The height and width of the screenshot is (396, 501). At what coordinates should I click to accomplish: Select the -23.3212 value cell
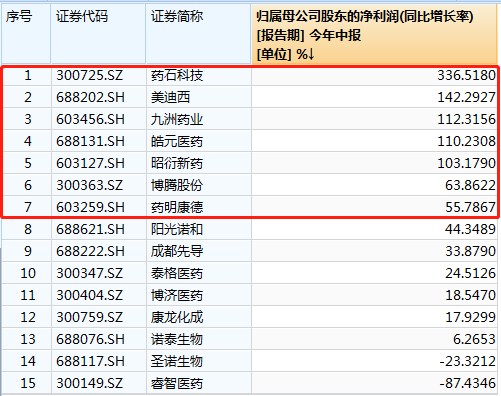pyautogui.click(x=374, y=361)
